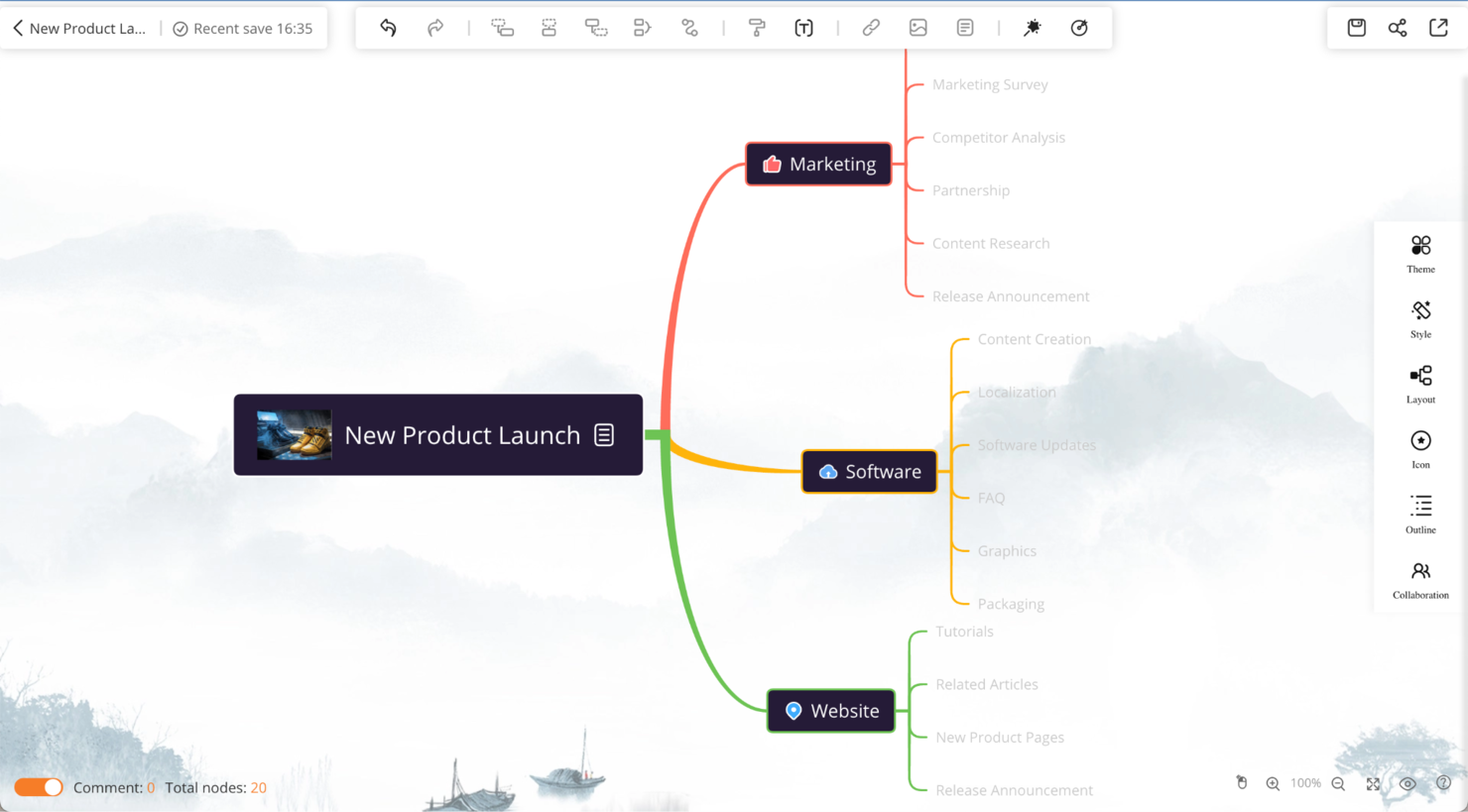Toggle the comment switch at bottom left

pyautogui.click(x=39, y=787)
